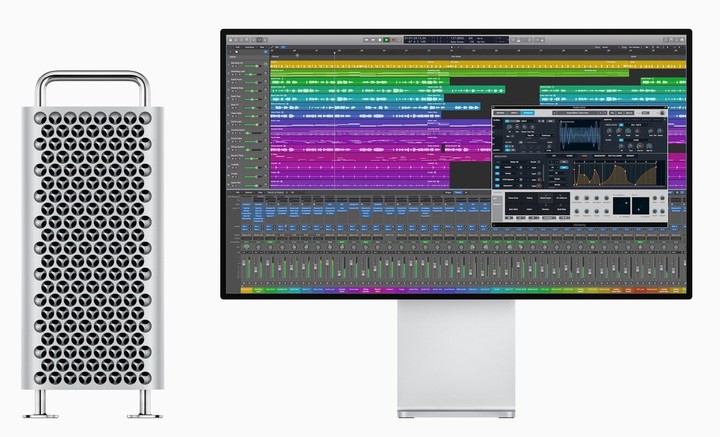
Task: Click the Stop button in the transport
Action: [x=380, y=39]
